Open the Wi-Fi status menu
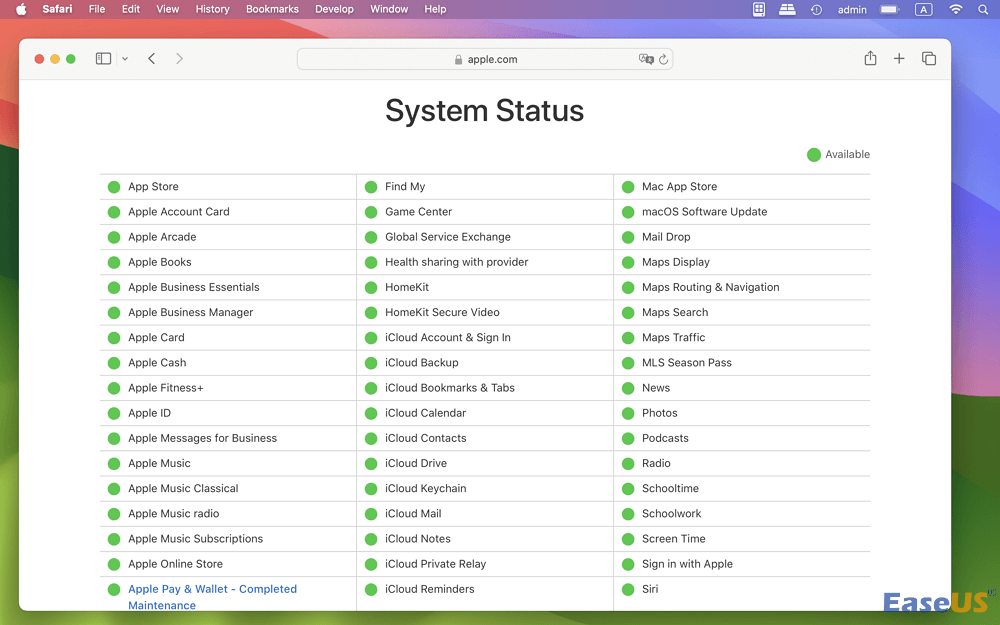 pos(955,9)
